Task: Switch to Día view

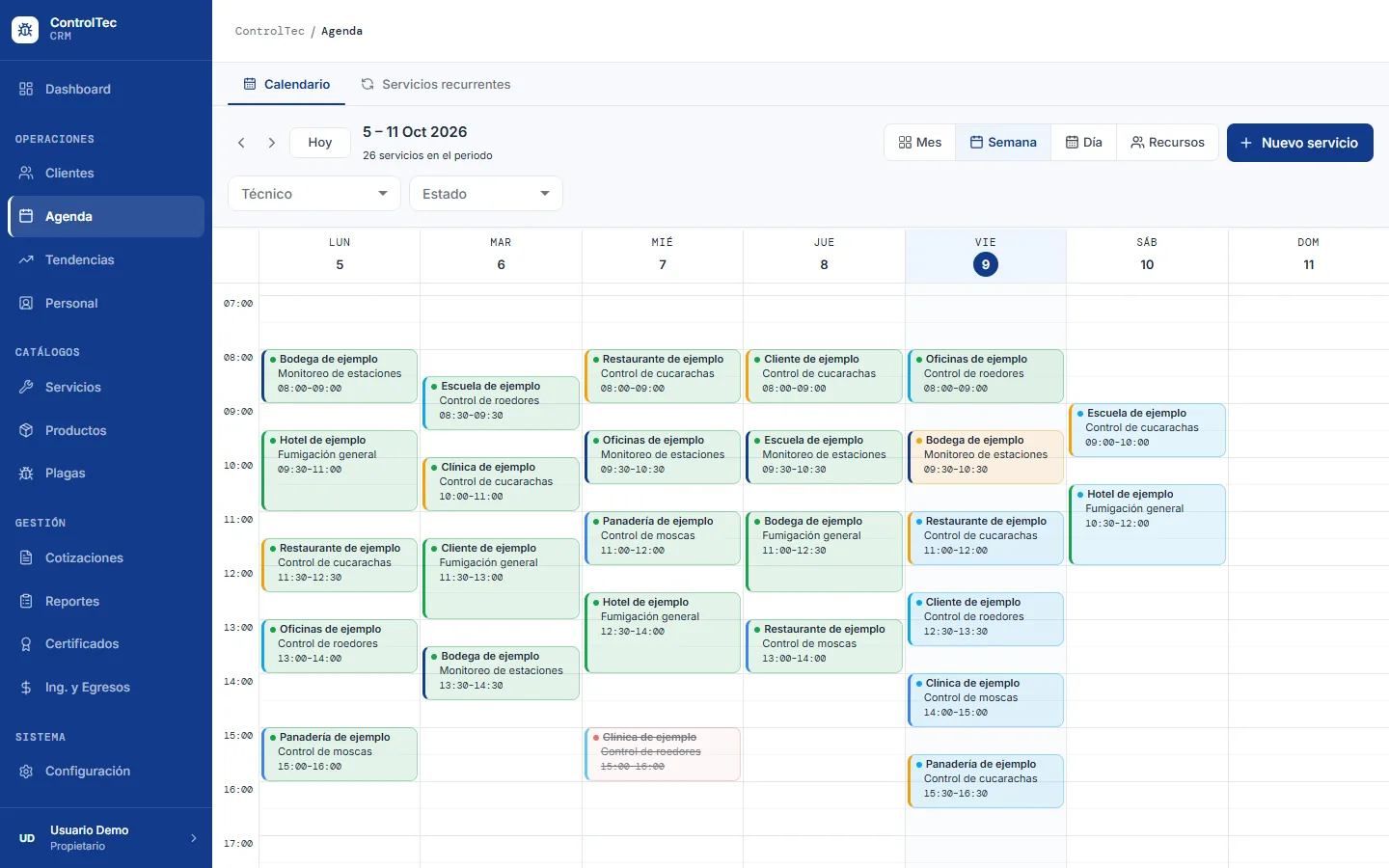Action: coord(1084,143)
